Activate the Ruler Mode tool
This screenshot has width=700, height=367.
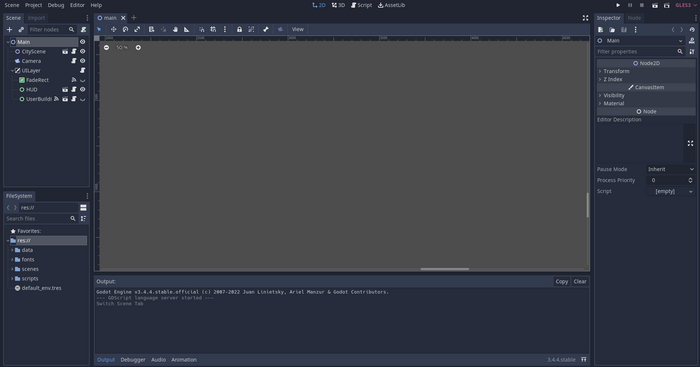point(187,29)
